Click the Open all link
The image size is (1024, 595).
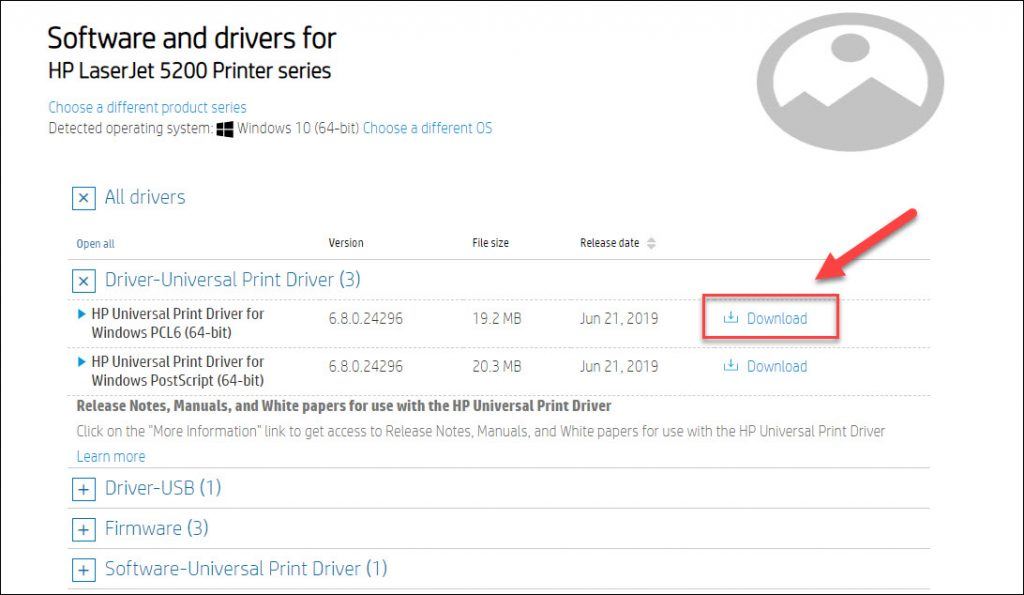95,244
